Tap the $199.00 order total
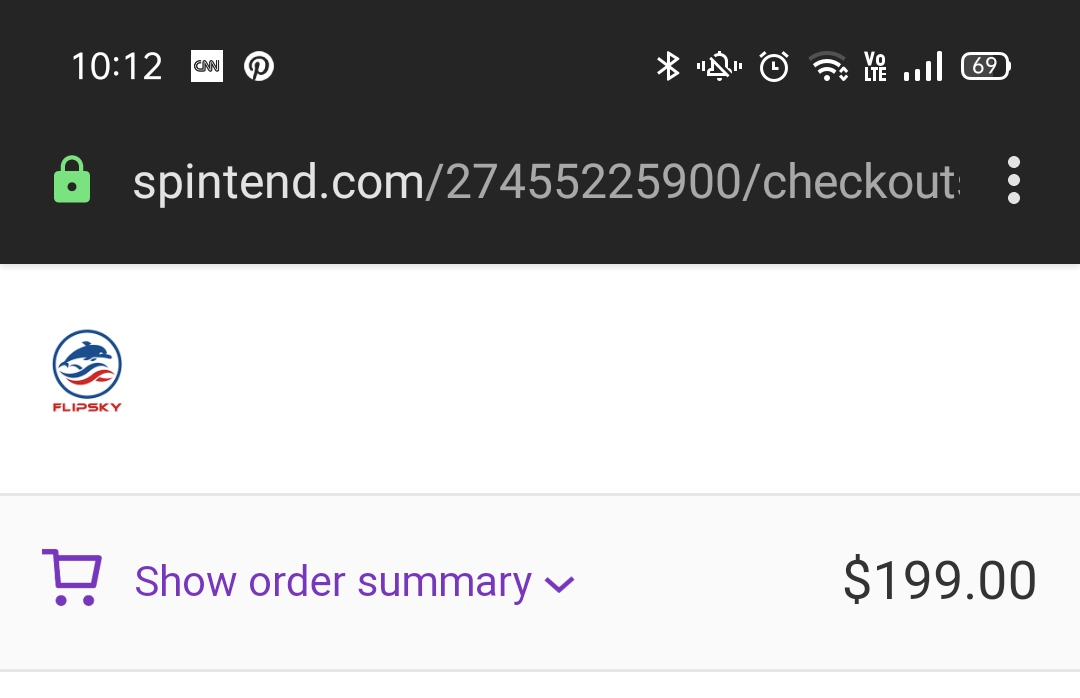 click(x=939, y=581)
